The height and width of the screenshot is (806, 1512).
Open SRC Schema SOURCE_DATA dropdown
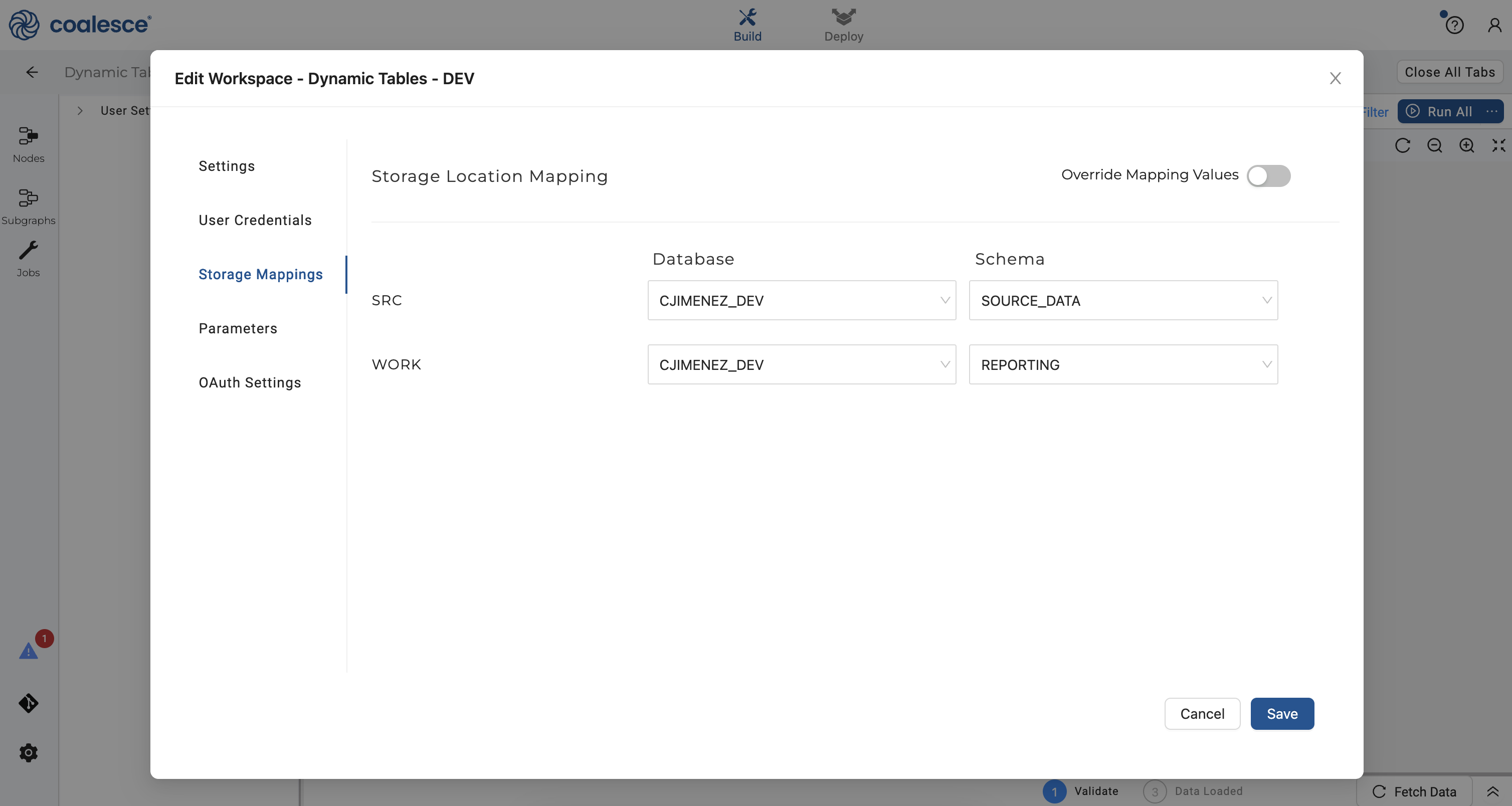[1123, 301]
